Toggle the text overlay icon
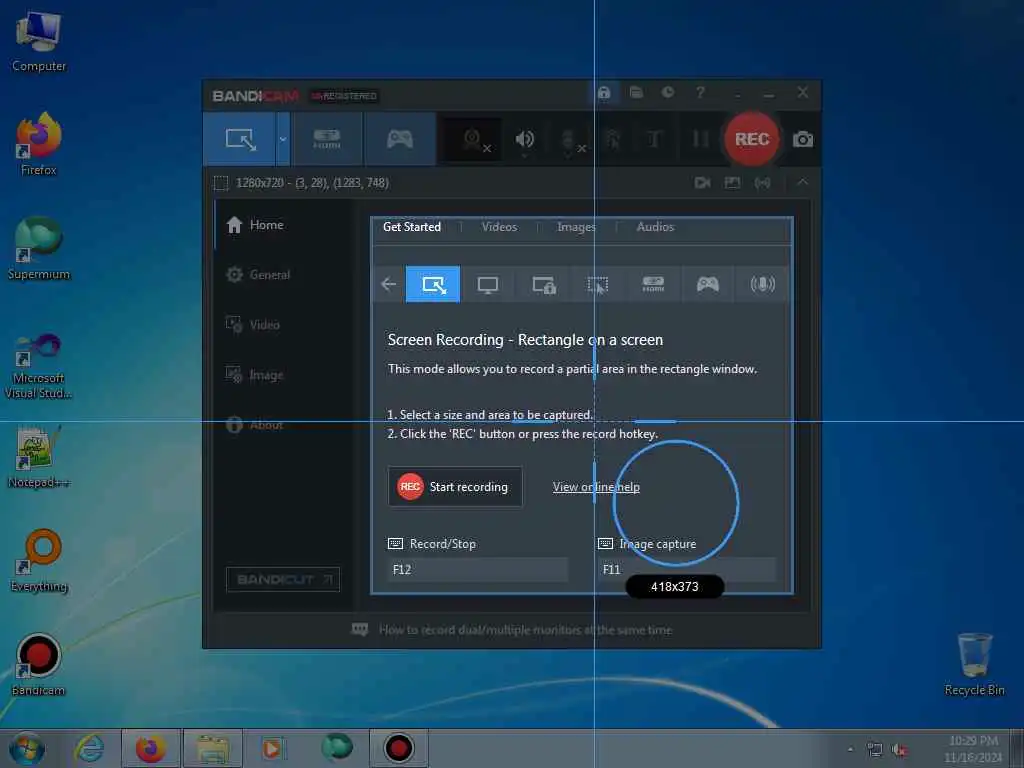Screen dimensions: 1024x768 pos(654,139)
